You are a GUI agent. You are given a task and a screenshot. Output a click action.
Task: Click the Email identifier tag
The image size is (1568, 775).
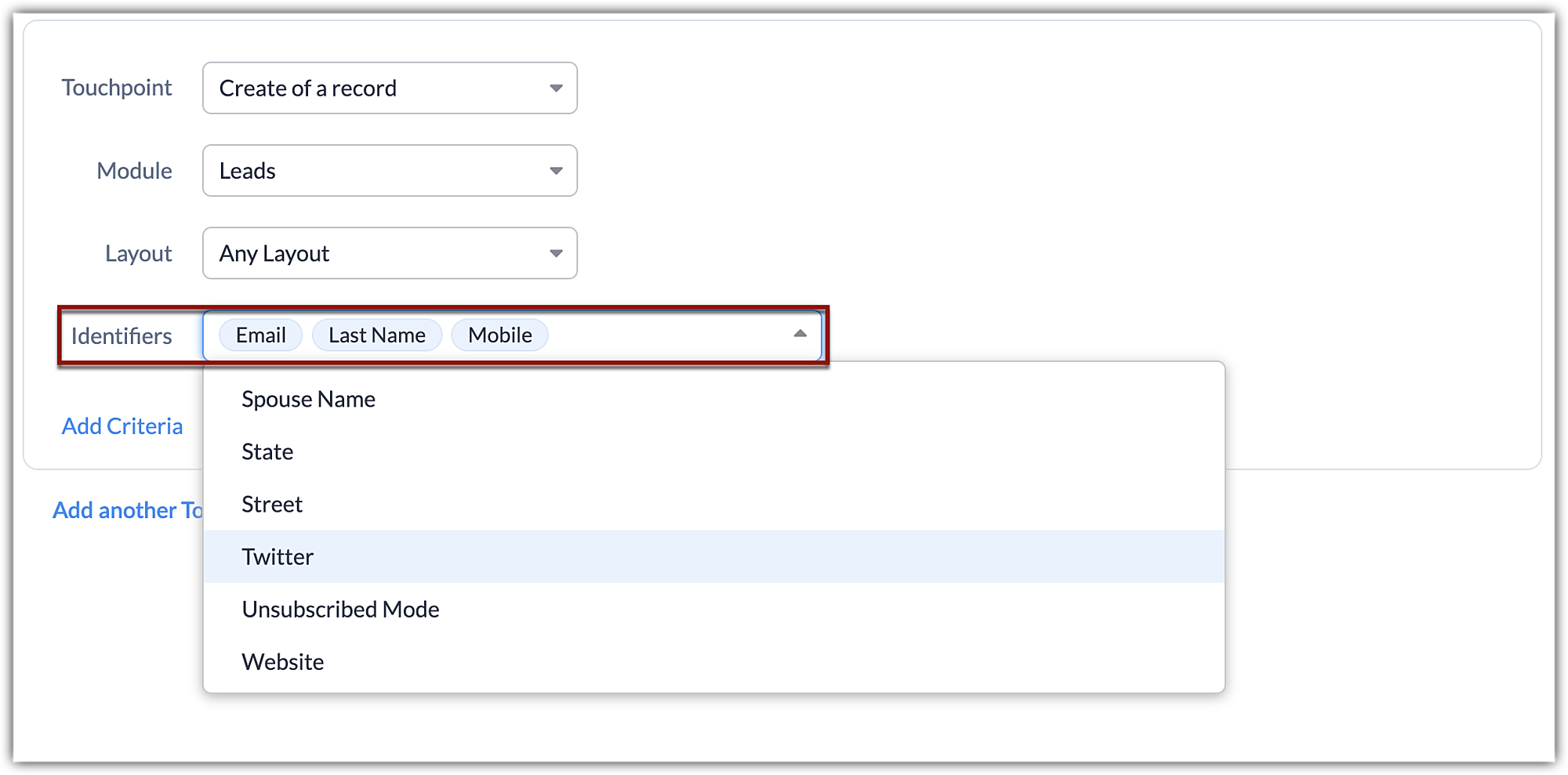(261, 335)
